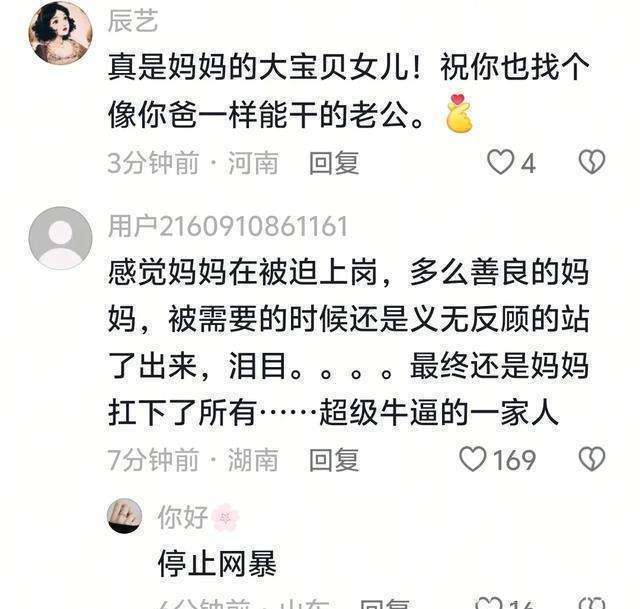The image size is (640, 609).
Task: Dislike the 停止网暴 reply
Action: point(592,603)
